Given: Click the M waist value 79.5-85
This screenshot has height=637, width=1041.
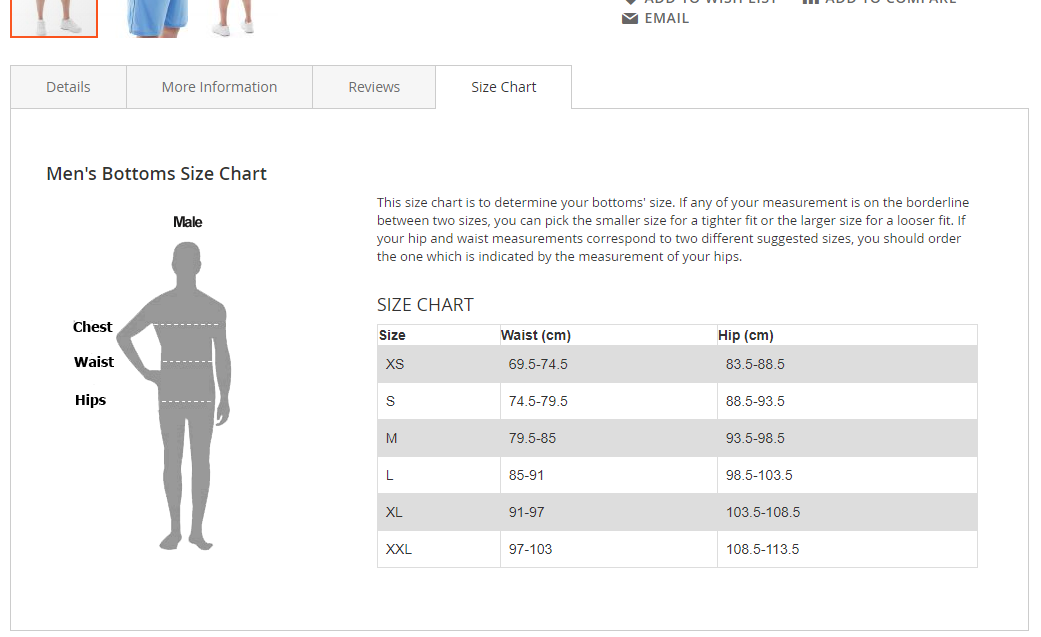Looking at the screenshot, I should [x=532, y=438].
